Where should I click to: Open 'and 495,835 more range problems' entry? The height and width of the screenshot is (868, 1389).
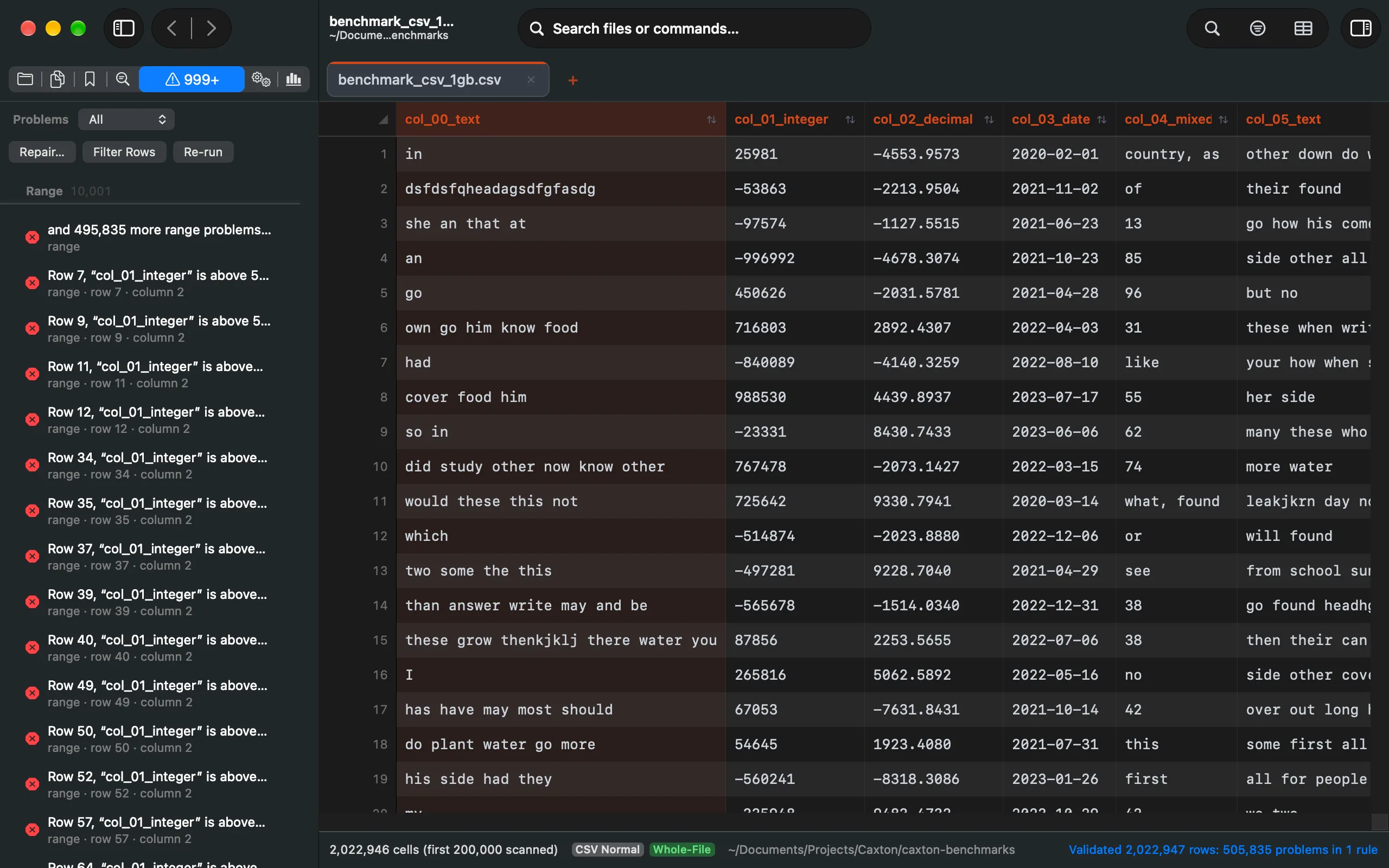coord(150,238)
